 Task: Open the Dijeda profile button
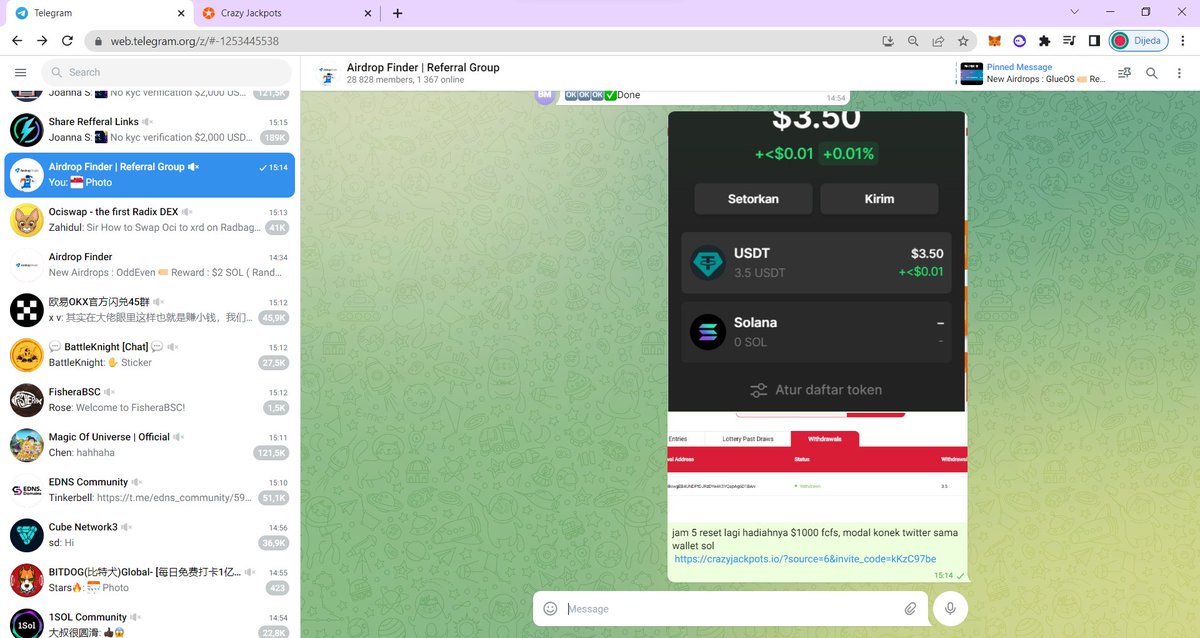pos(1138,41)
